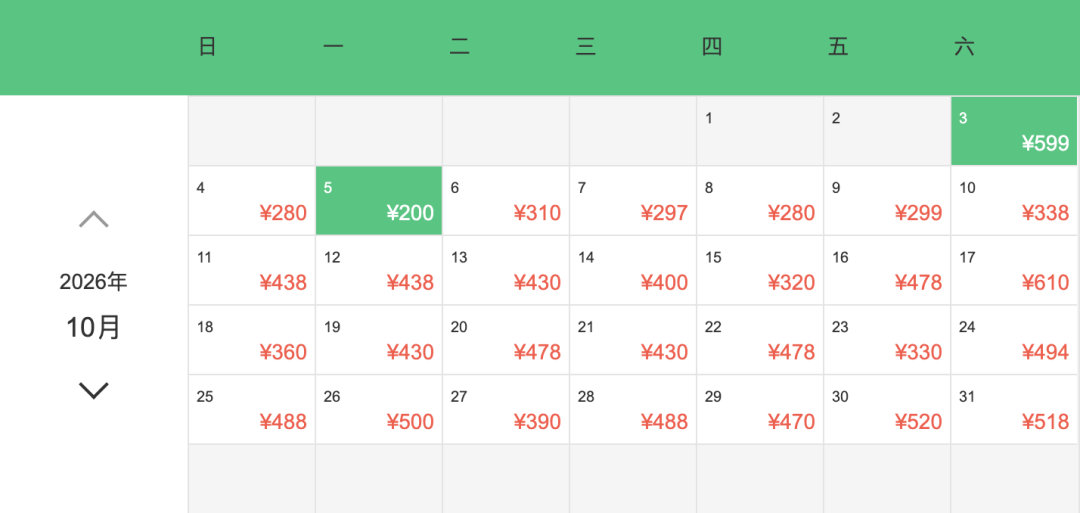
Task: Choose October 27 at ¥390
Action: (506, 410)
